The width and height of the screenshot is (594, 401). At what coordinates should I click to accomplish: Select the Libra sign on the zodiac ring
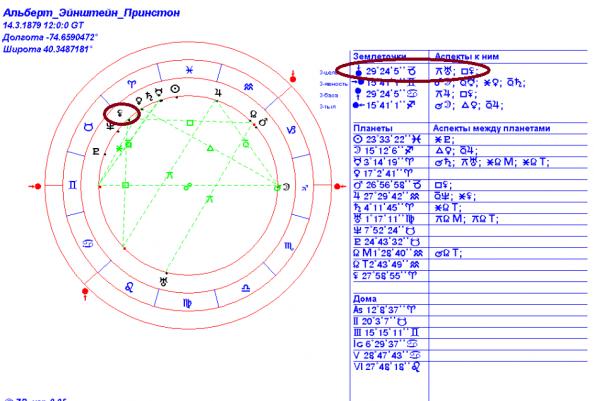(x=246, y=288)
